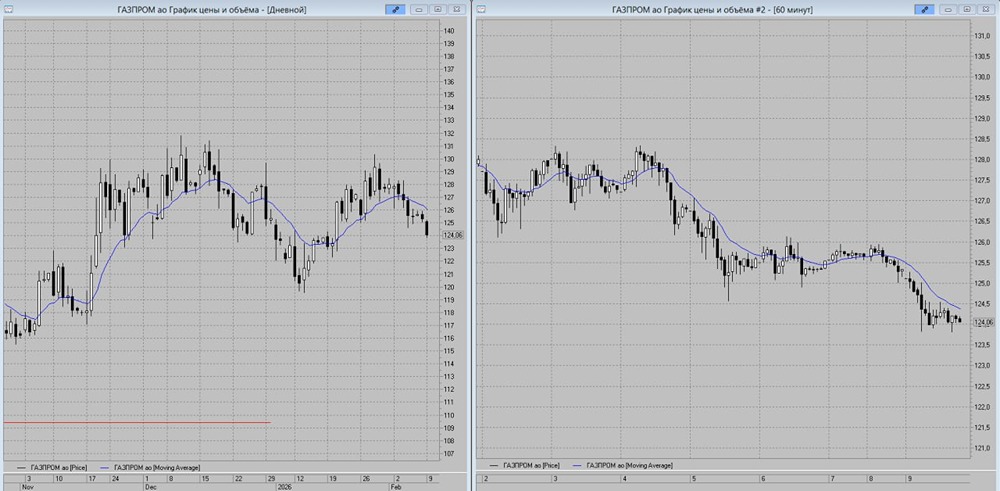The image size is (1000, 491).
Task: Click the Dec month label on daily time axis
Action: pyautogui.click(x=151, y=486)
